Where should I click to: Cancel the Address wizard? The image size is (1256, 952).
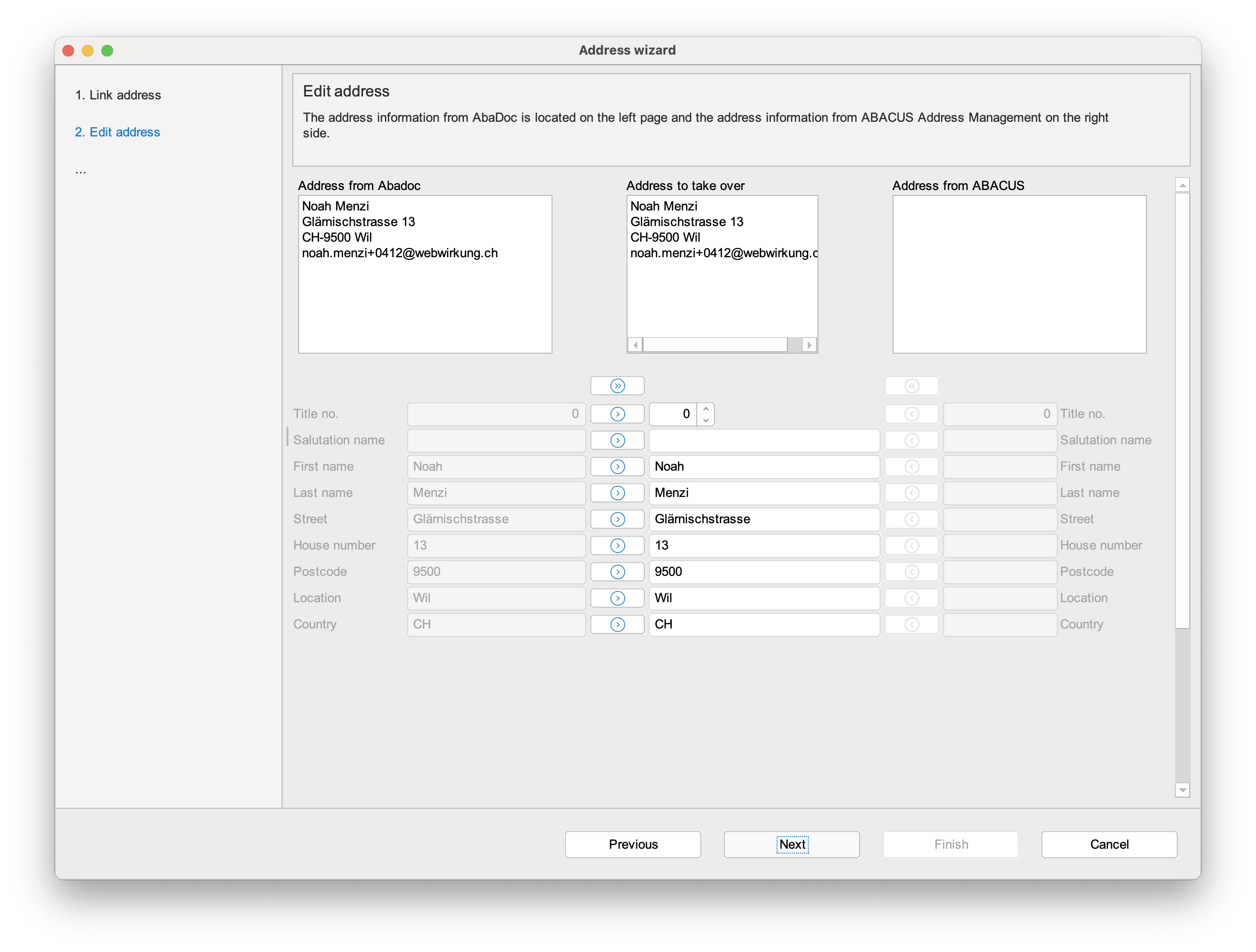pyautogui.click(x=1108, y=844)
